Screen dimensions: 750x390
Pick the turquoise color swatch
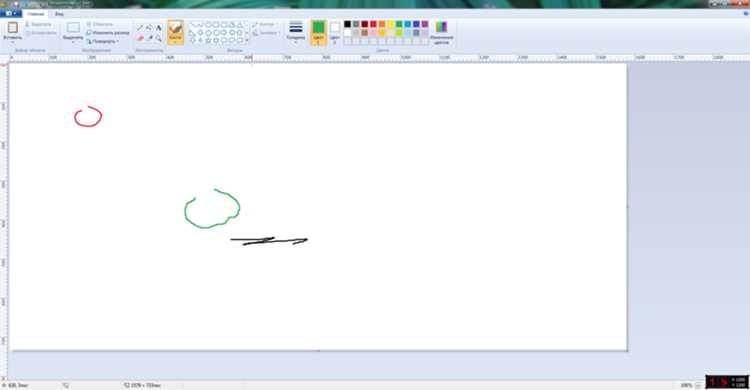408,24
